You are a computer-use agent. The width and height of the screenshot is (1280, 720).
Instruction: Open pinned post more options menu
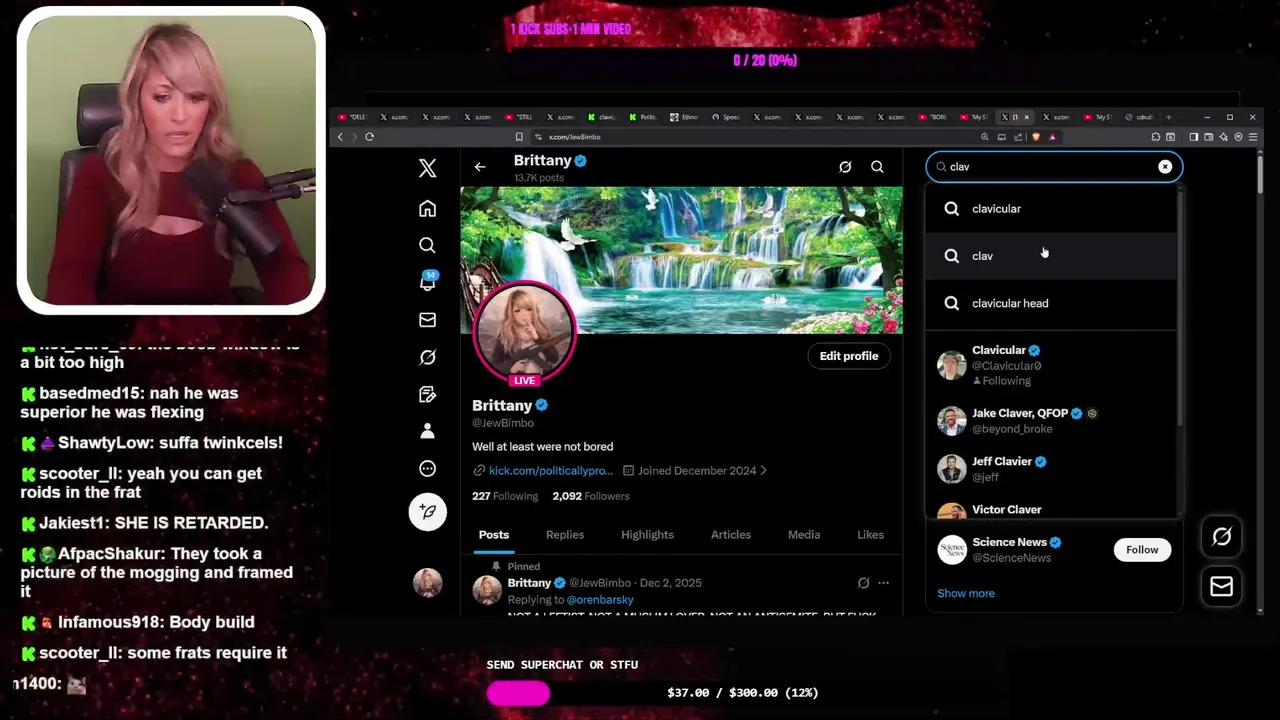(883, 583)
